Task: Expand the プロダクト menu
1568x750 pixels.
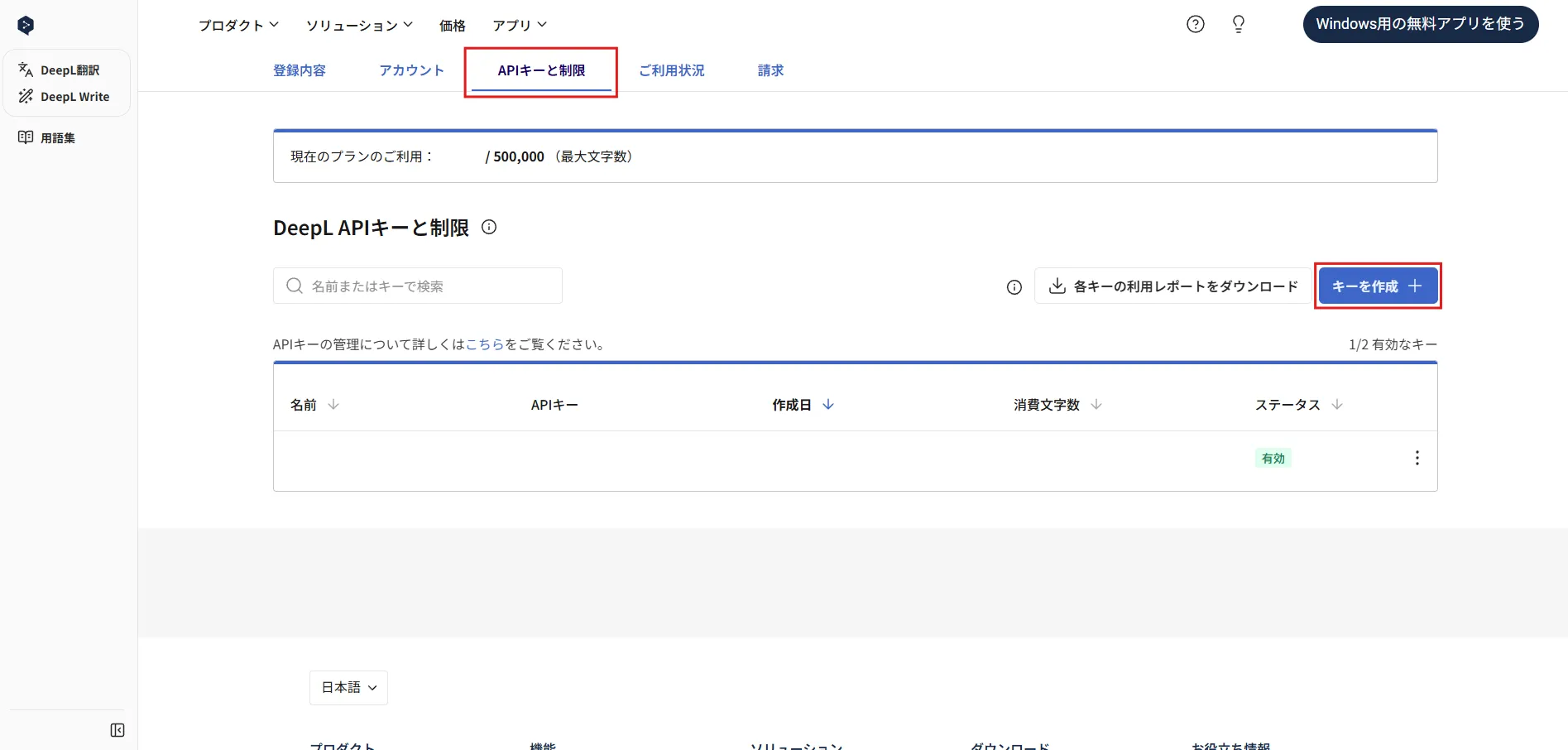Action: 239,25
